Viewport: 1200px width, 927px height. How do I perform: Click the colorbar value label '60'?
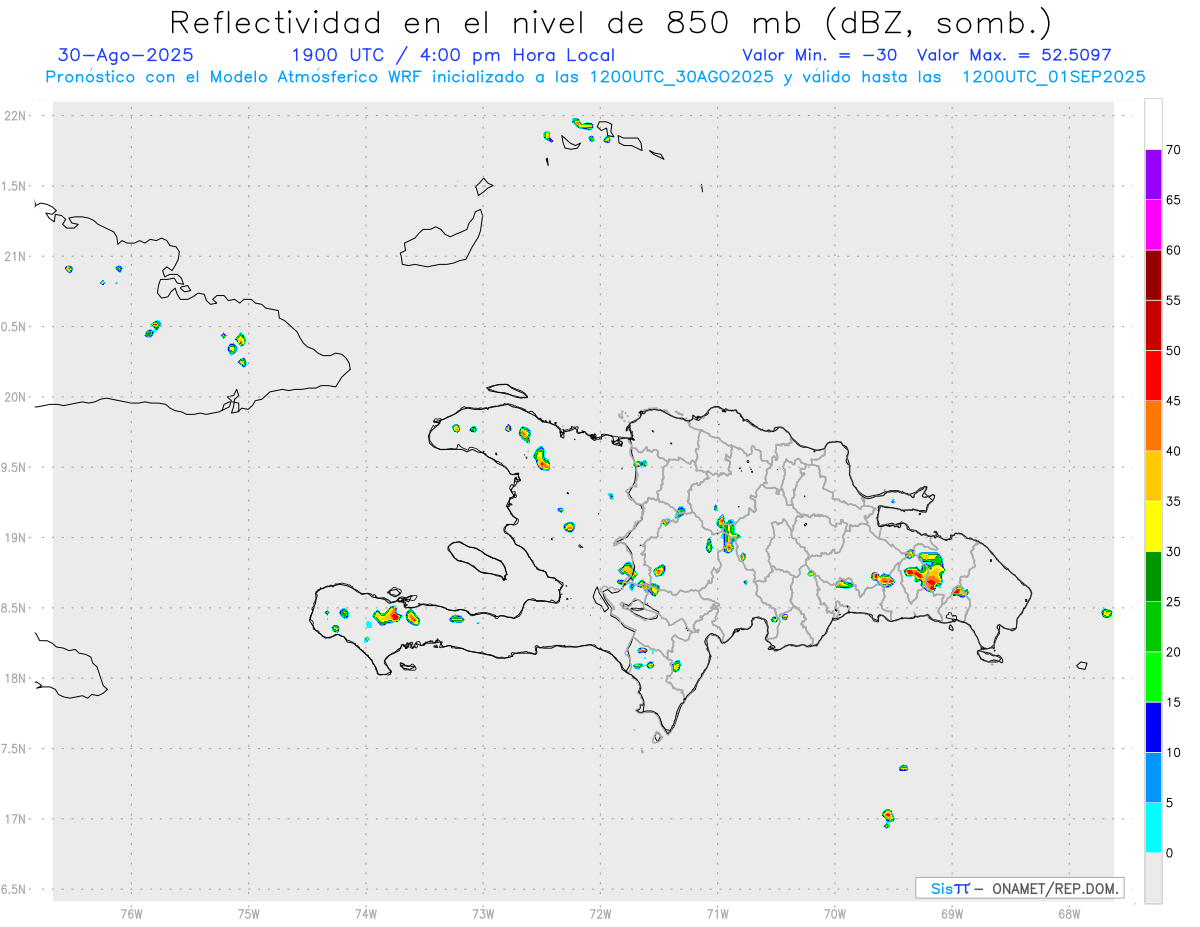click(1173, 250)
